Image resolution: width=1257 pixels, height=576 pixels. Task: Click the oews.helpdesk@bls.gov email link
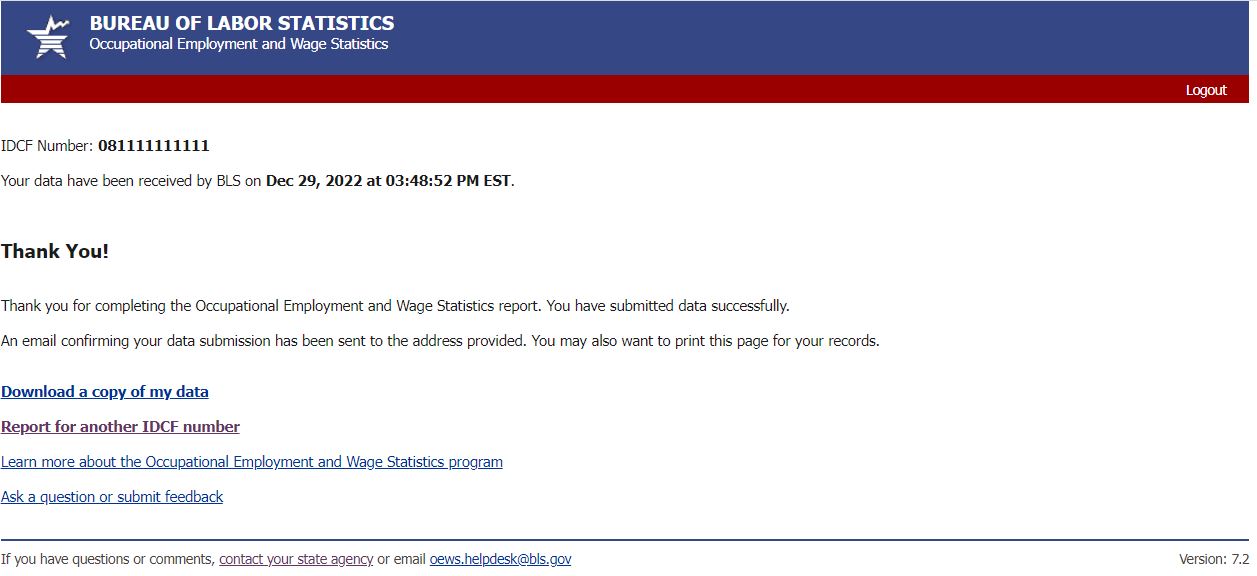click(x=500, y=559)
